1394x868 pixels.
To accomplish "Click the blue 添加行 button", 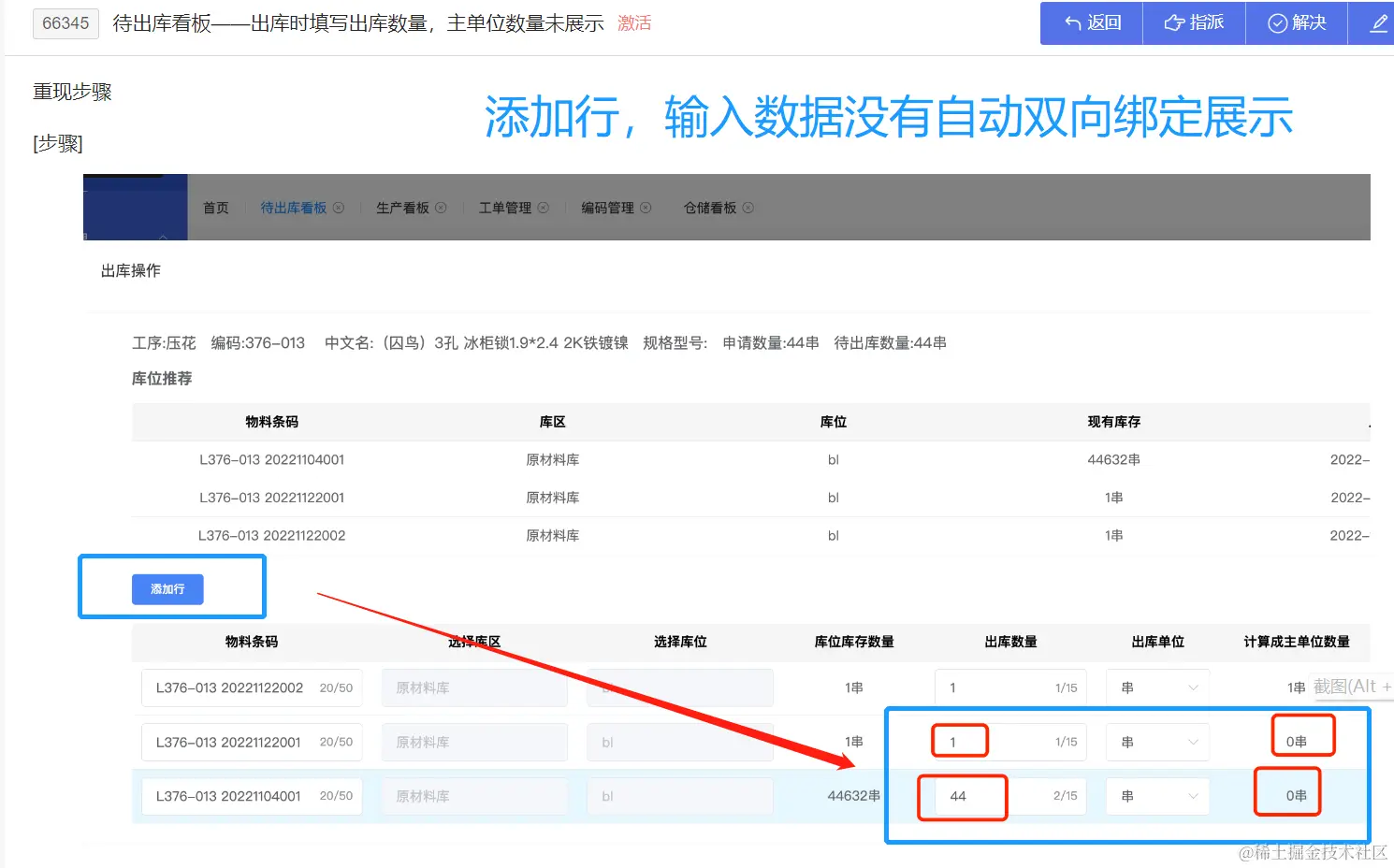I will 167,589.
